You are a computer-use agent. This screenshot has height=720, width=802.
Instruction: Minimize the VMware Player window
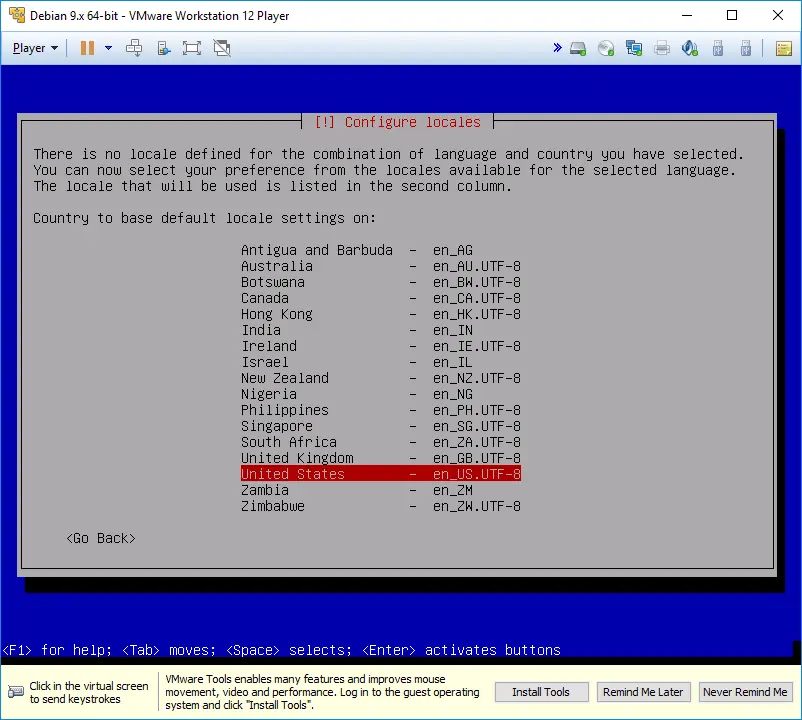[x=686, y=15]
